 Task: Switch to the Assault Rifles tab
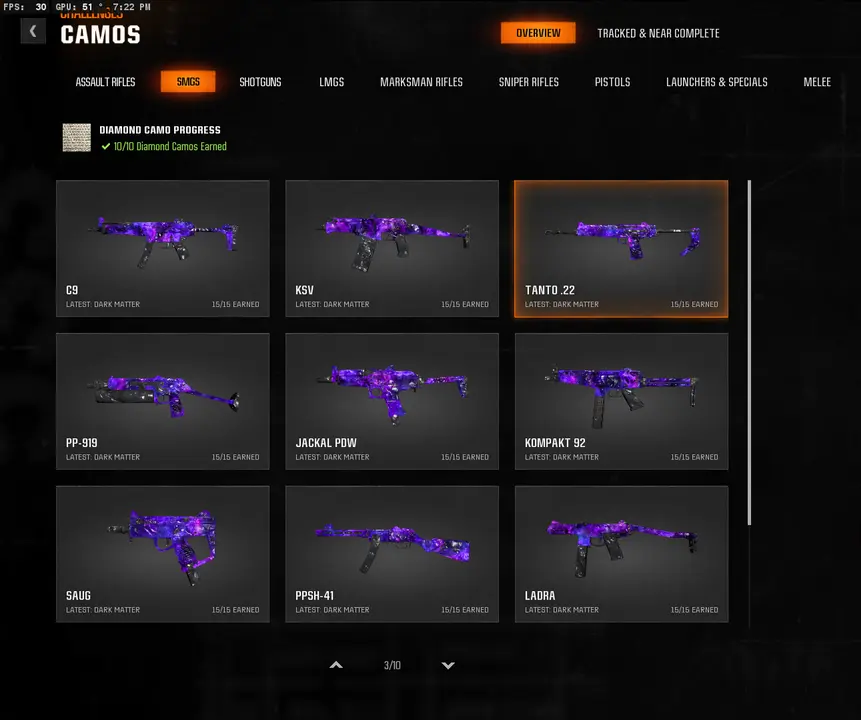105,82
